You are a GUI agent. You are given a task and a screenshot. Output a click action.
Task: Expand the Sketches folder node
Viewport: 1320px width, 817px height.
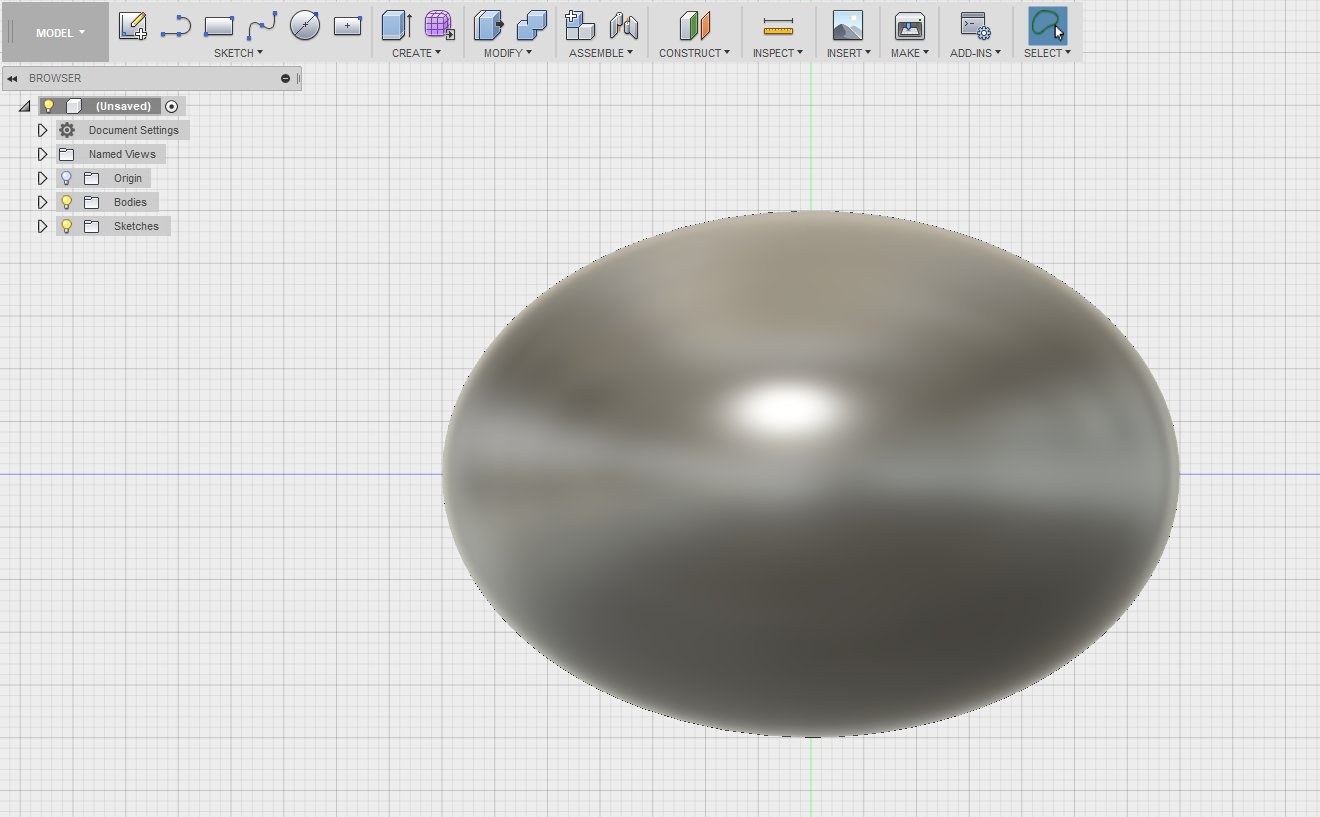point(42,226)
